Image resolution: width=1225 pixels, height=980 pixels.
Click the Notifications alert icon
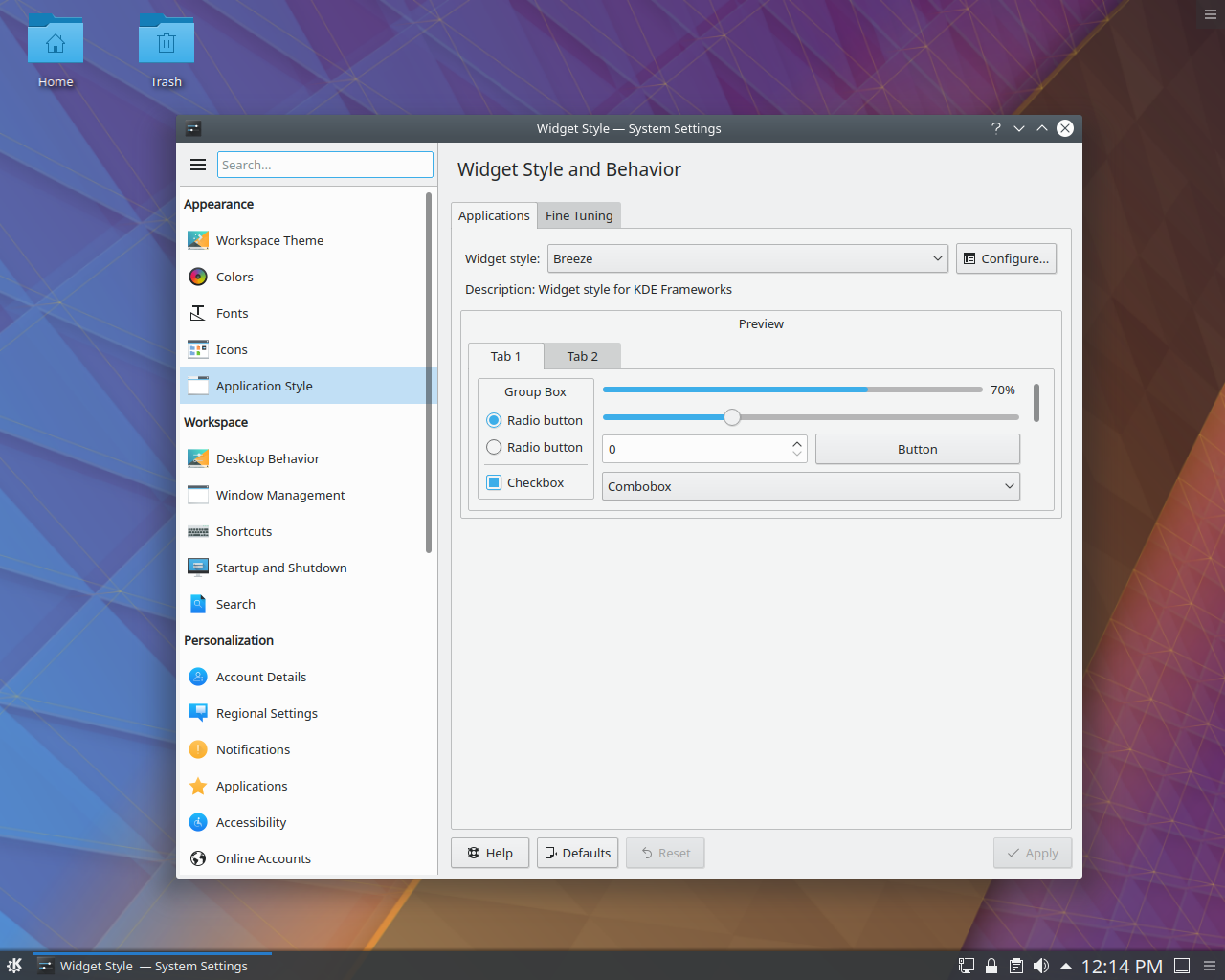point(198,749)
